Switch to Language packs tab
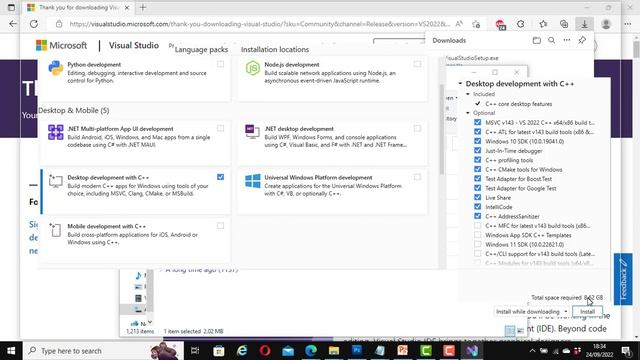Screen dimensions: 640x360 (x=201, y=49)
